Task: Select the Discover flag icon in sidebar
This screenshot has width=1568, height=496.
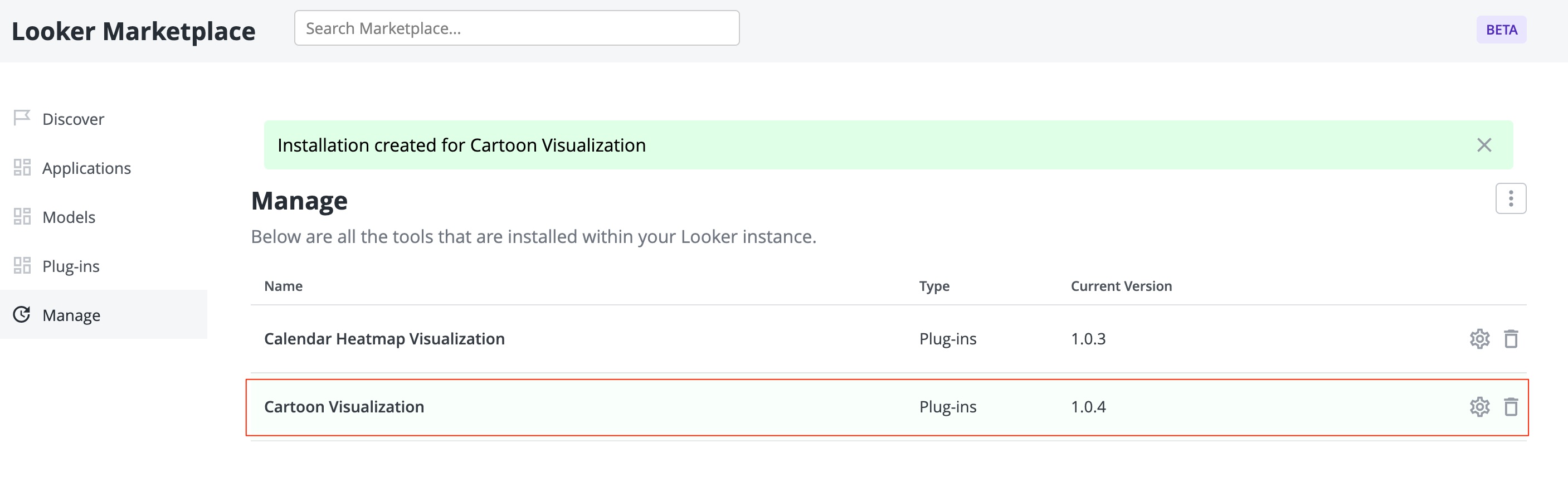Action: point(22,118)
